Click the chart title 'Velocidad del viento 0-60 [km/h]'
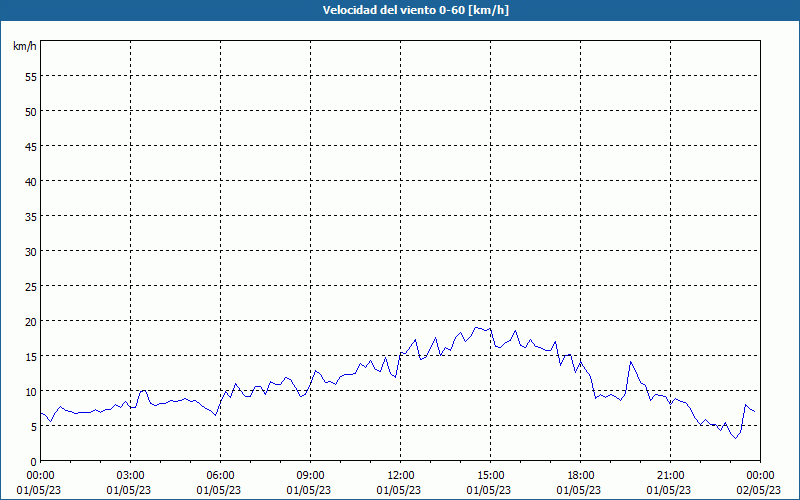 point(415,10)
